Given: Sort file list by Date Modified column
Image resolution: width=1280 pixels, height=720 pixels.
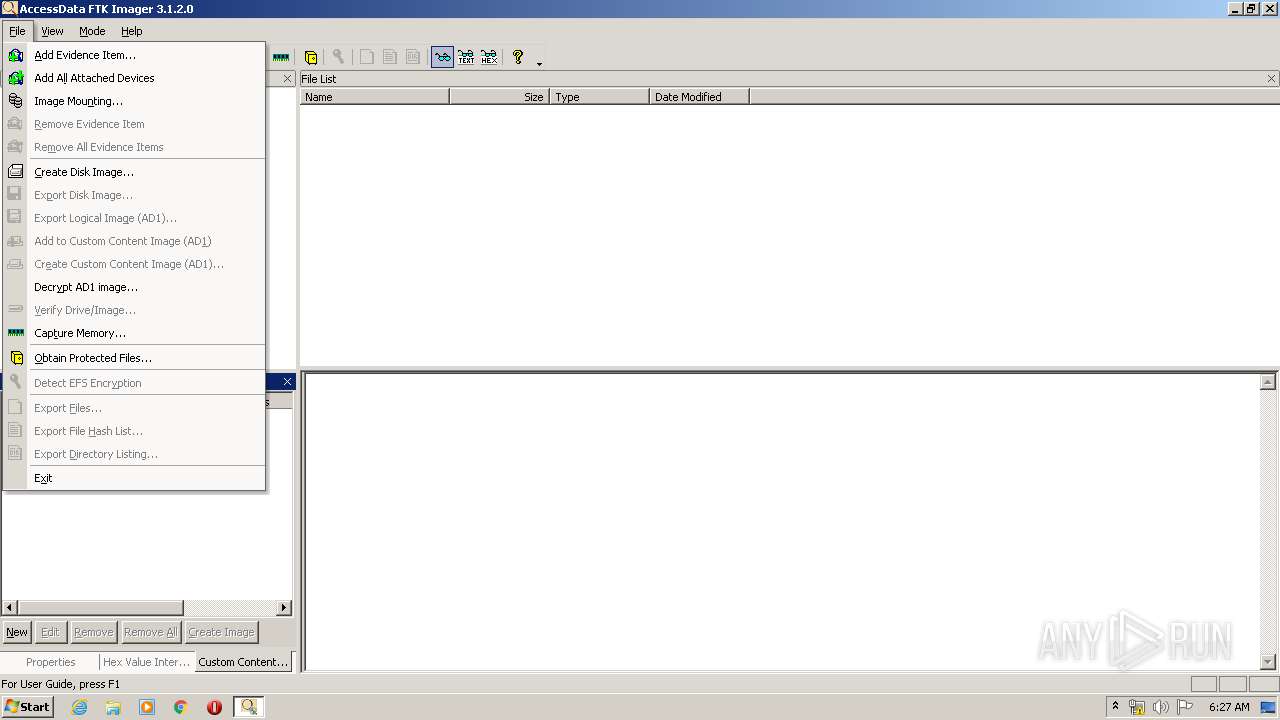Looking at the screenshot, I should tap(699, 97).
